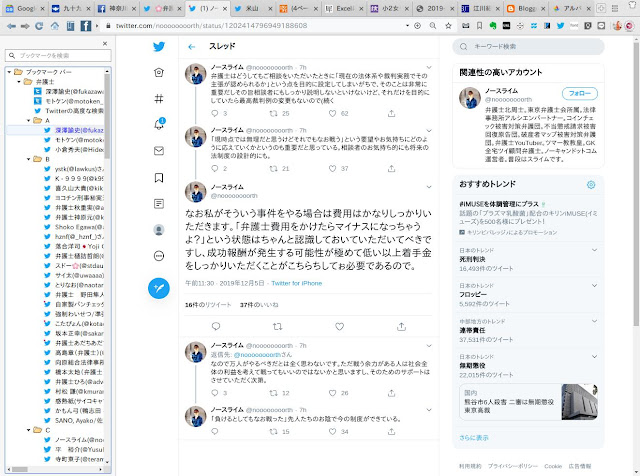Open @nooooooorth mention in reply tweet
Viewport: 640px width, 476px height.
(x=257, y=354)
